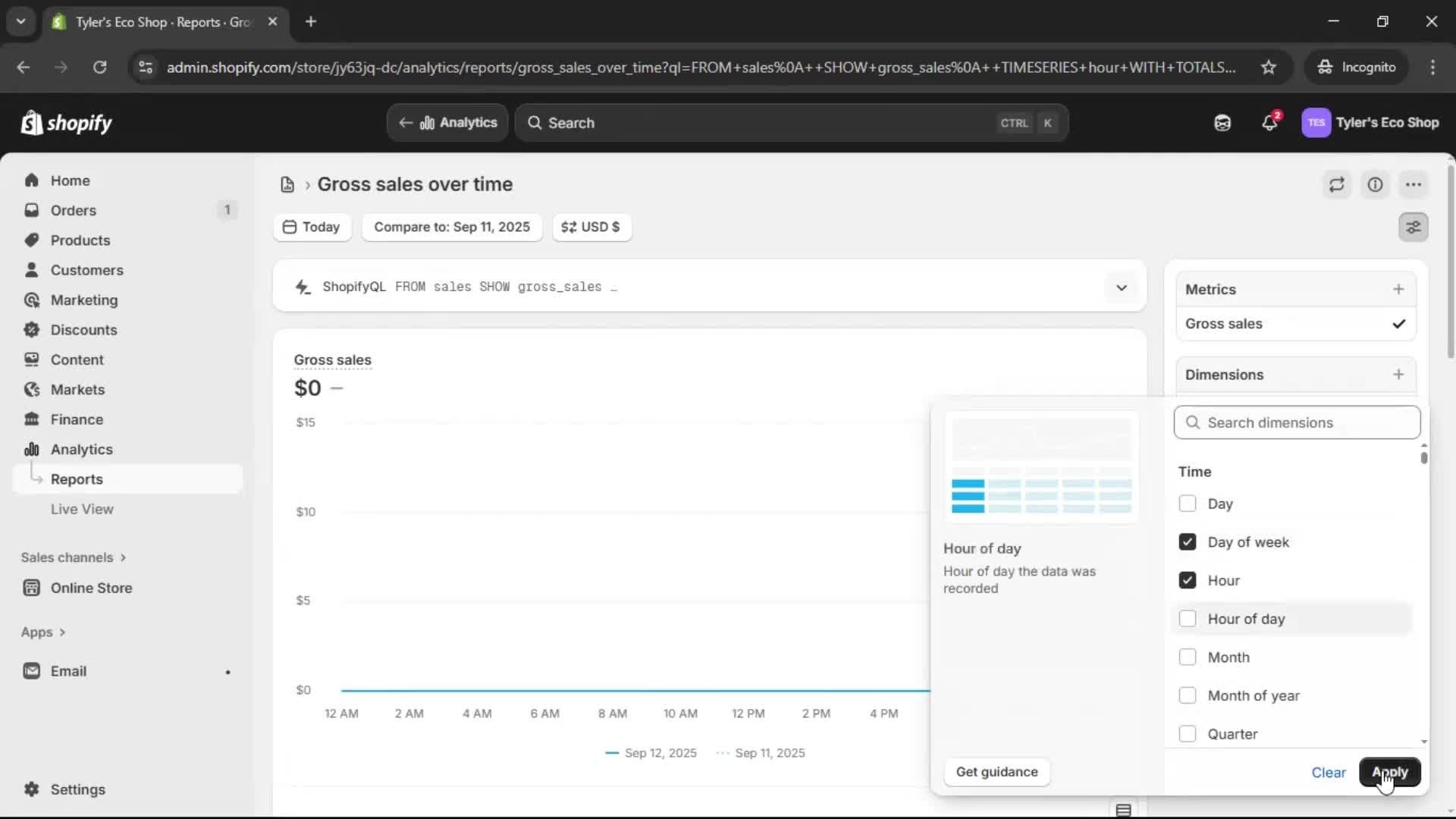Click the Apply button
Screen dimensions: 1456x819
[1390, 772]
